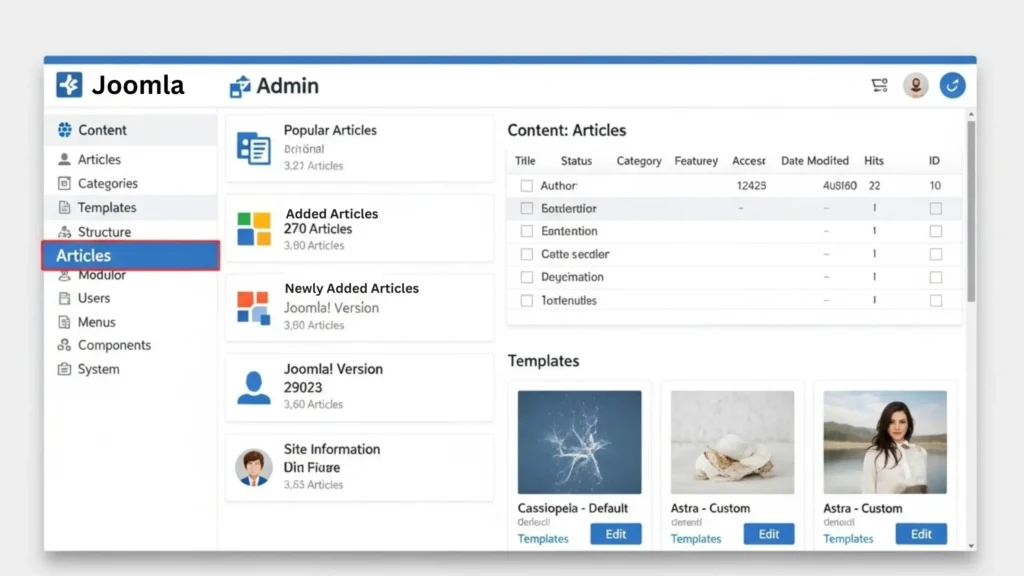Viewport: 1024px width, 576px height.
Task: Open the System section
Action: (x=96, y=369)
